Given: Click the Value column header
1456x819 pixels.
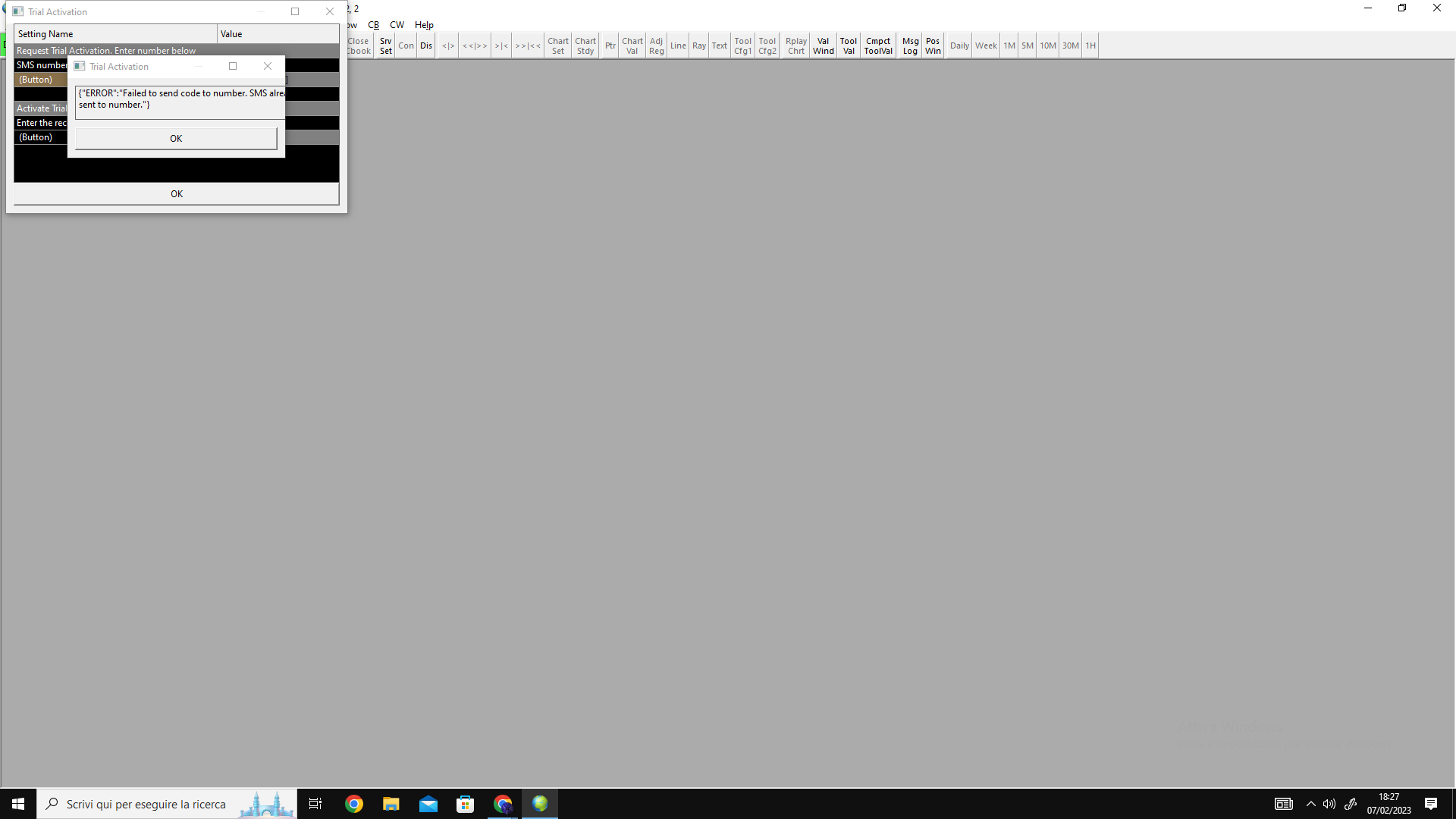Looking at the screenshot, I should tap(278, 34).
